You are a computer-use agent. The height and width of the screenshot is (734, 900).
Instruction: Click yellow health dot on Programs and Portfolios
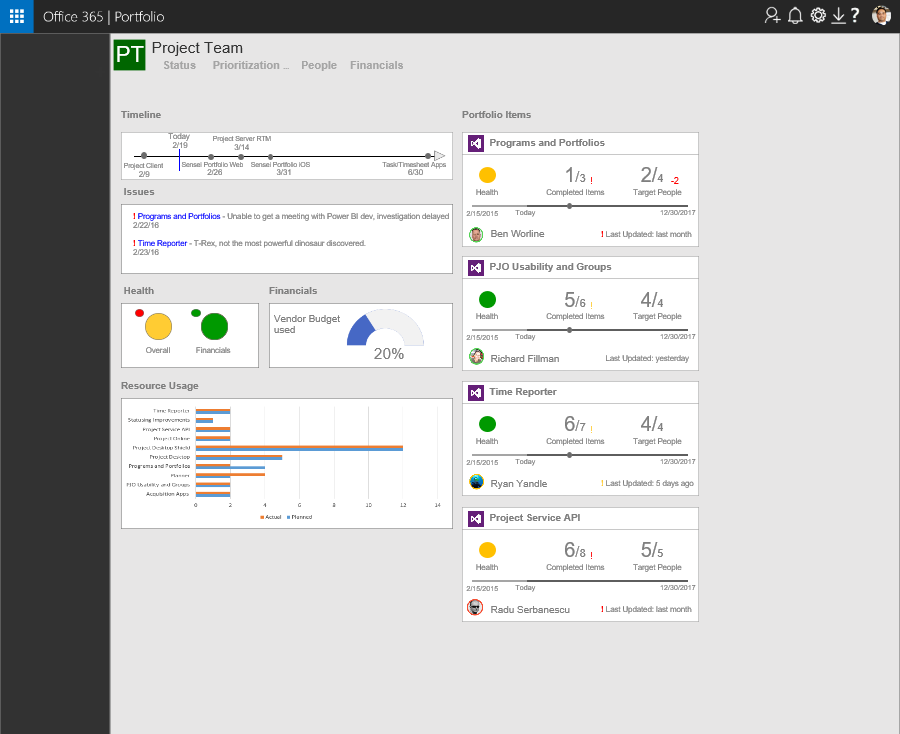click(487, 175)
